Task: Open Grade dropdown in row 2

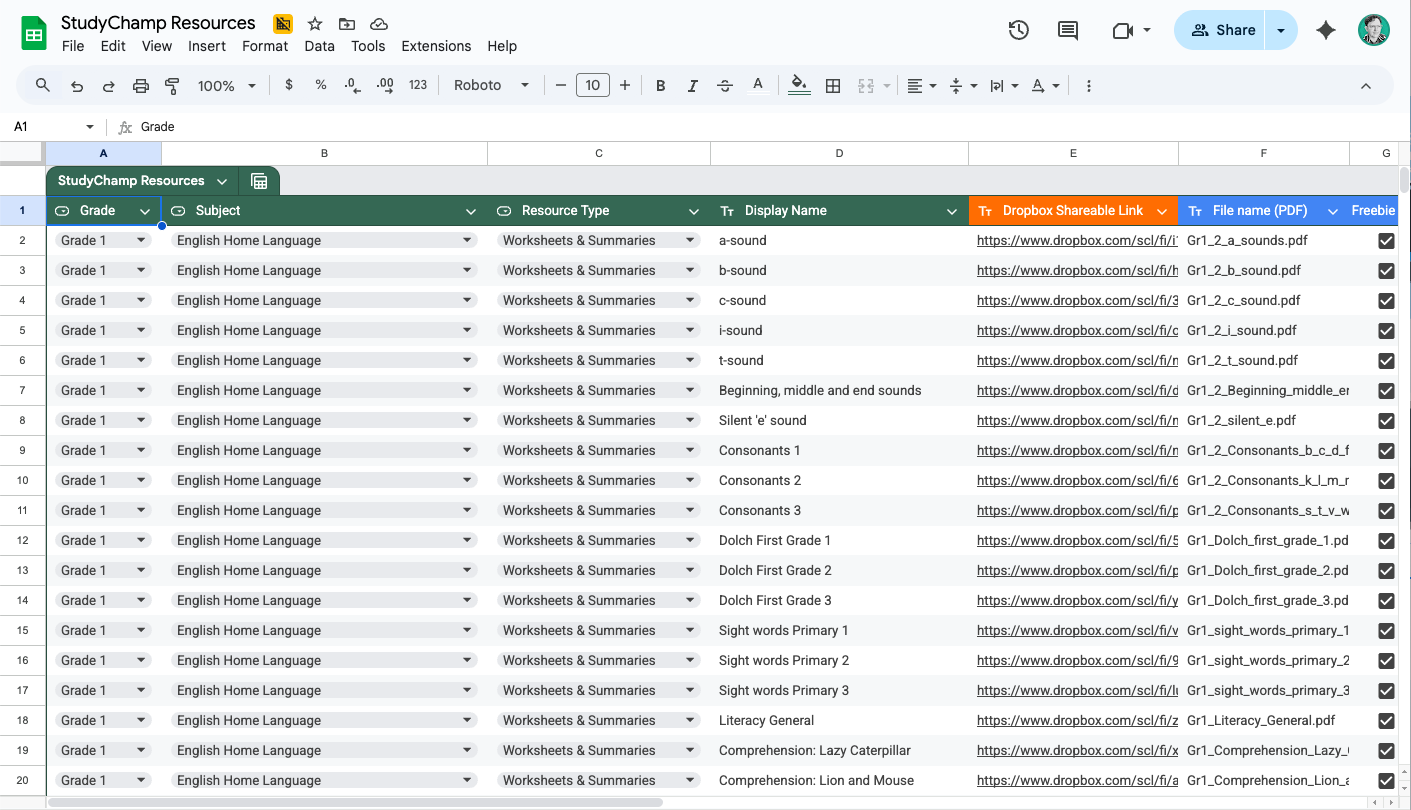Action: click(141, 240)
